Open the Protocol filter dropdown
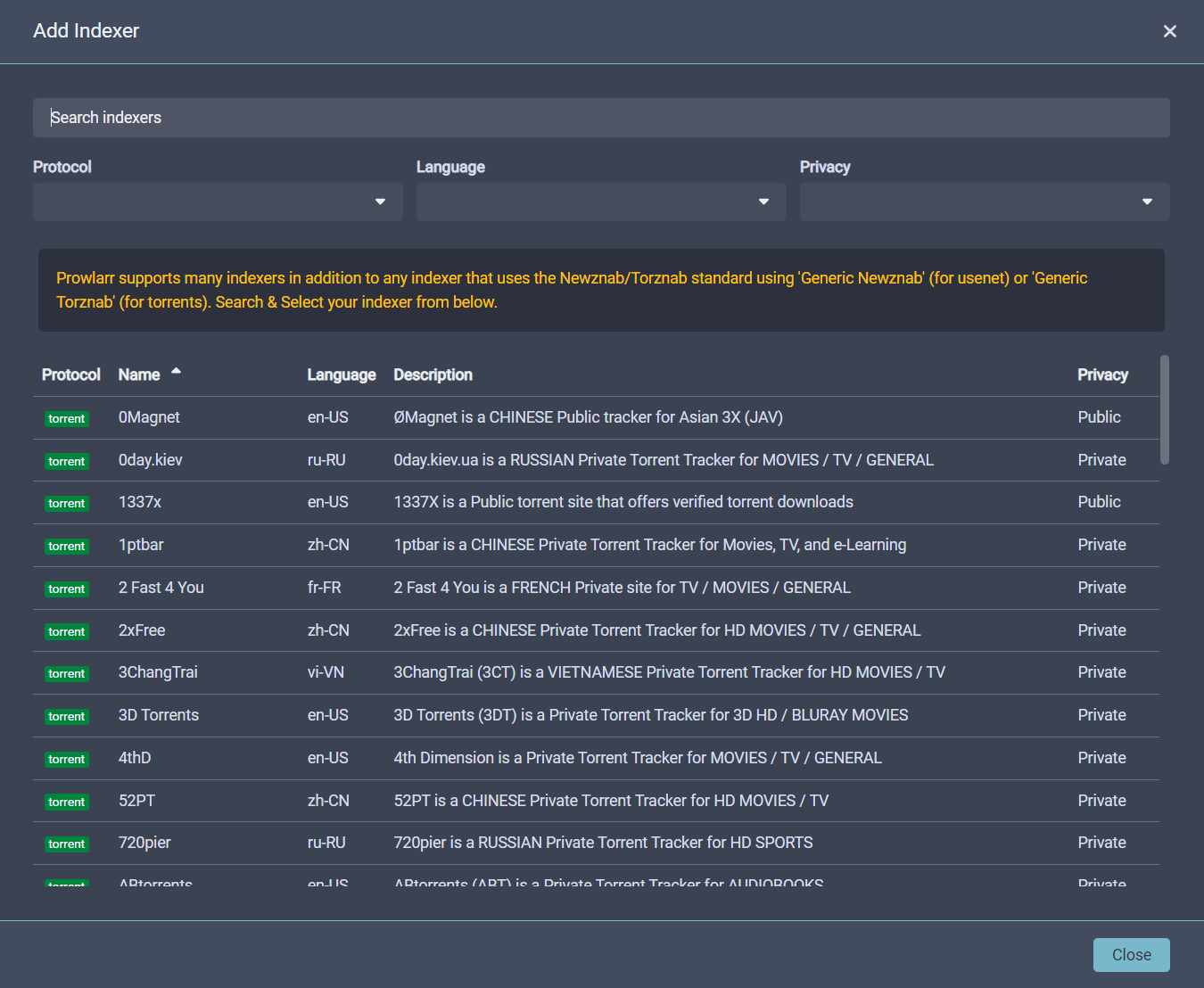 [x=218, y=202]
